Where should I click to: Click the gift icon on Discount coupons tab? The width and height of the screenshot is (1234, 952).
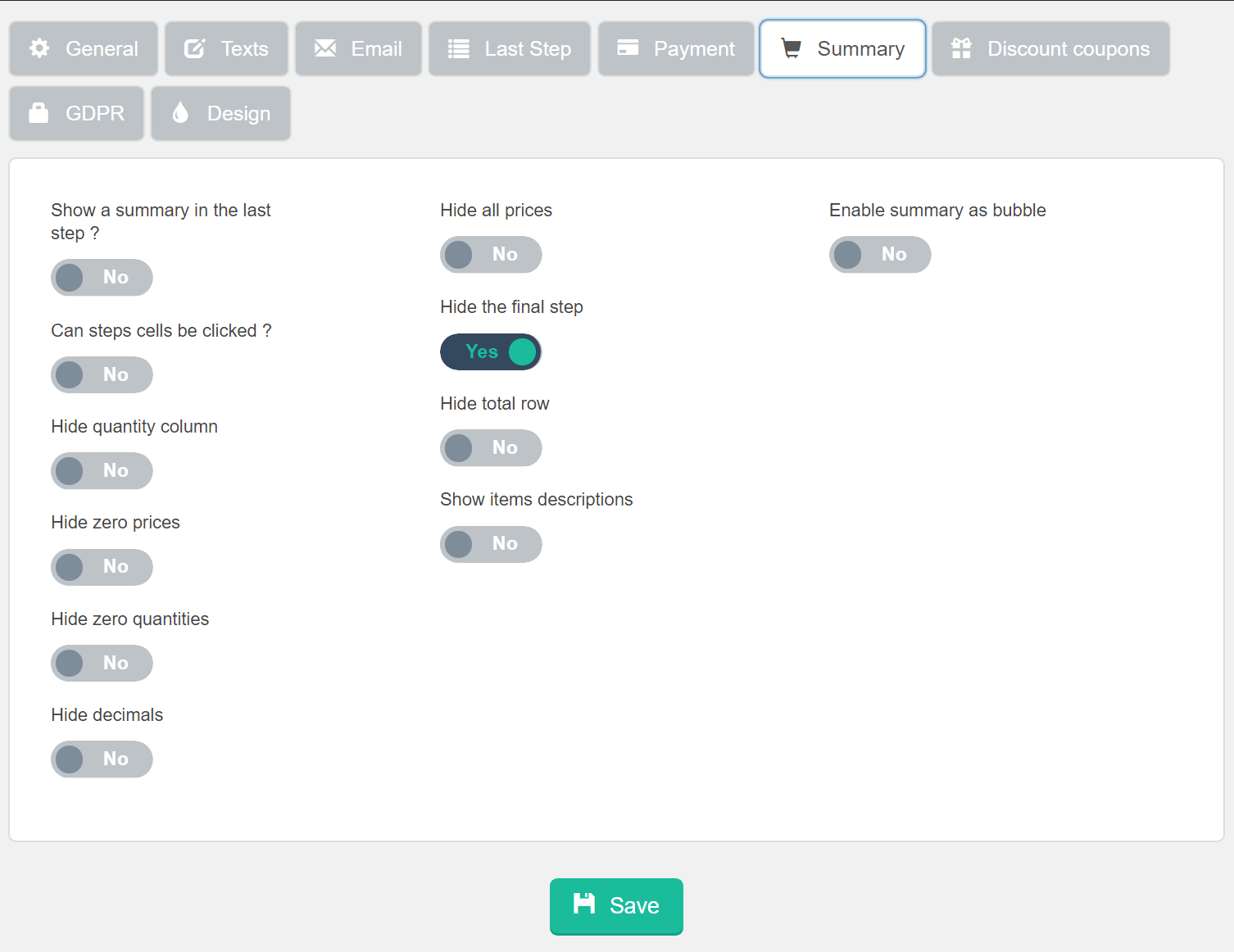(x=962, y=48)
